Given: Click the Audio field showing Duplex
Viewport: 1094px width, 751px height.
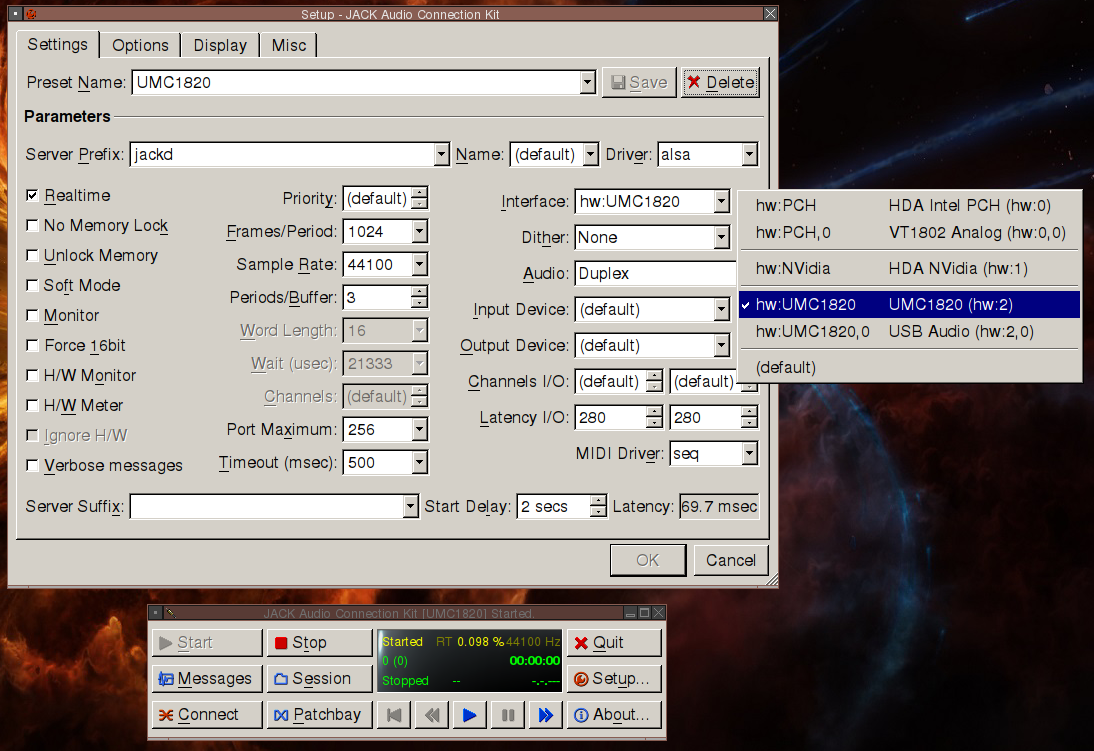Looking at the screenshot, I should 655,274.
